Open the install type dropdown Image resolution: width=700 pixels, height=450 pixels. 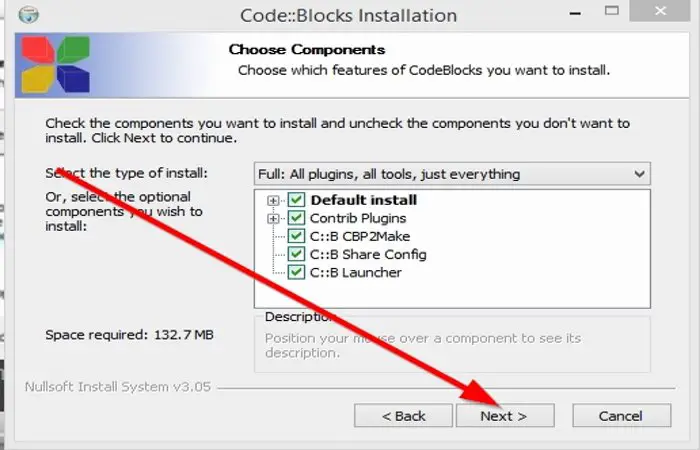(452, 174)
